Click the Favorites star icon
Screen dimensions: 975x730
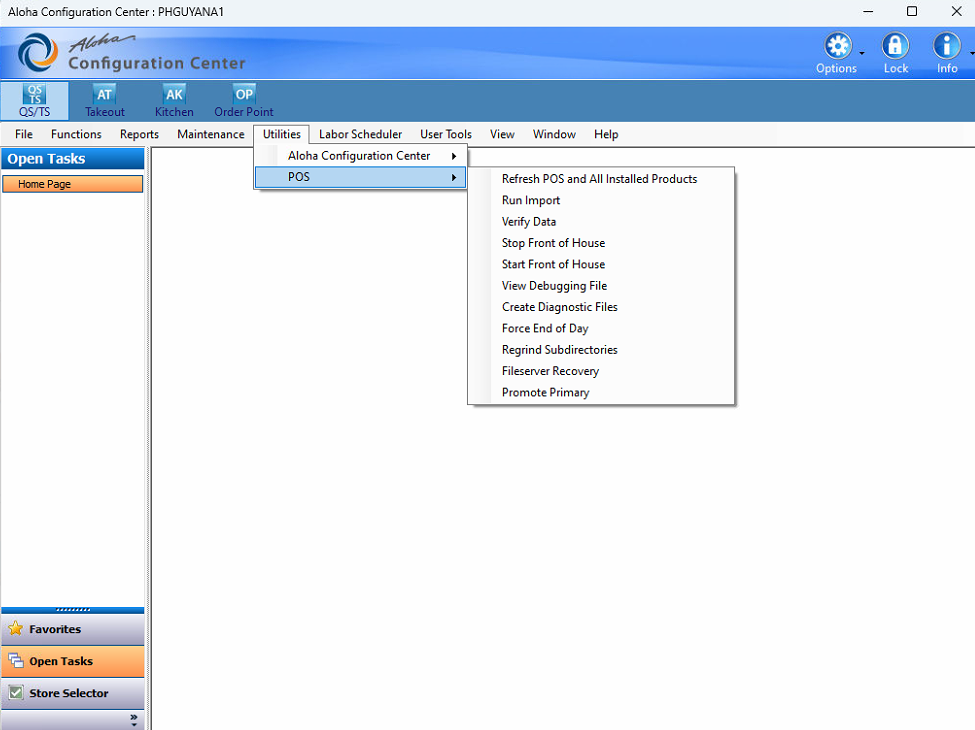[x=16, y=629]
